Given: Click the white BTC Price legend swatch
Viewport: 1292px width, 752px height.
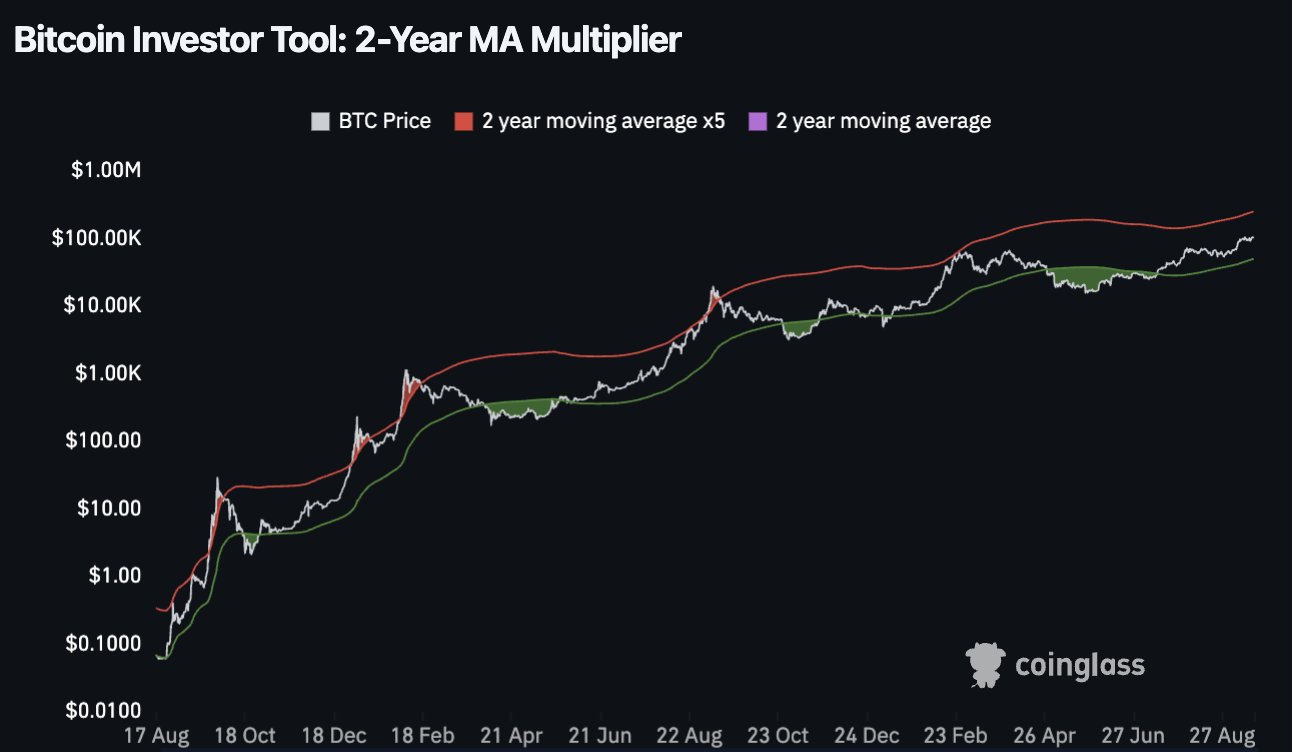Looking at the screenshot, I should pyautogui.click(x=320, y=122).
